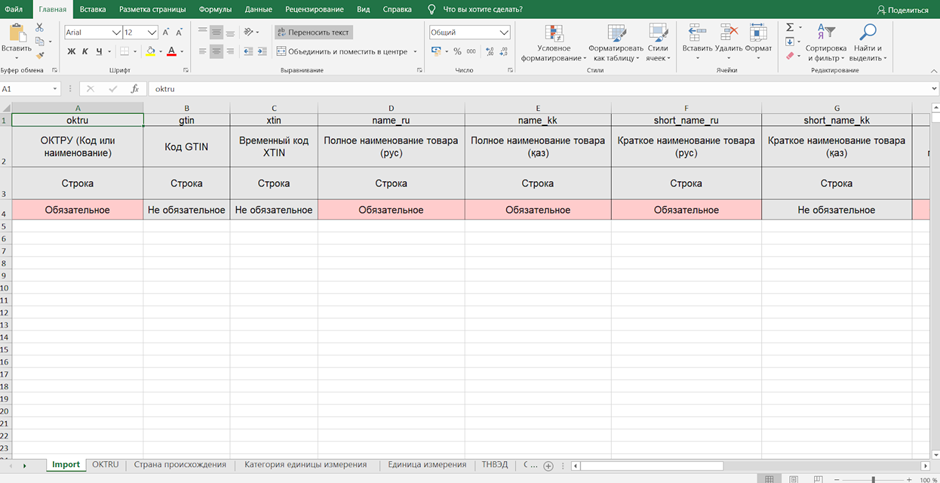The height and width of the screenshot is (483, 940).
Task: Click the Increase Indent icon
Action: (261, 52)
